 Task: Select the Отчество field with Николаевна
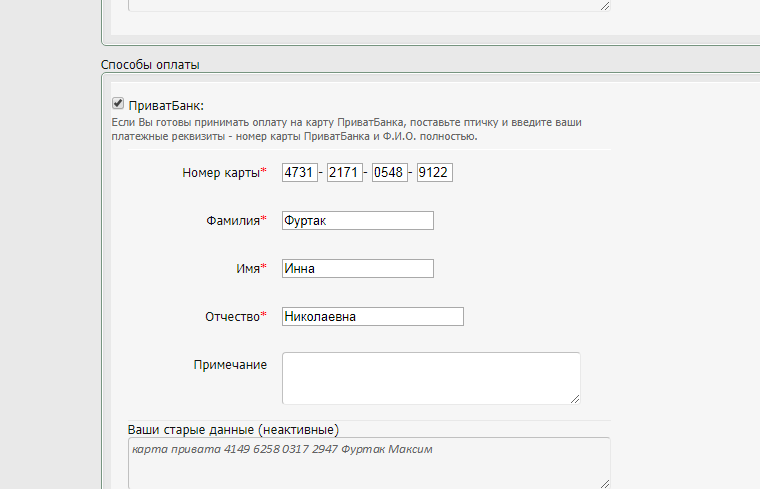tap(372, 317)
